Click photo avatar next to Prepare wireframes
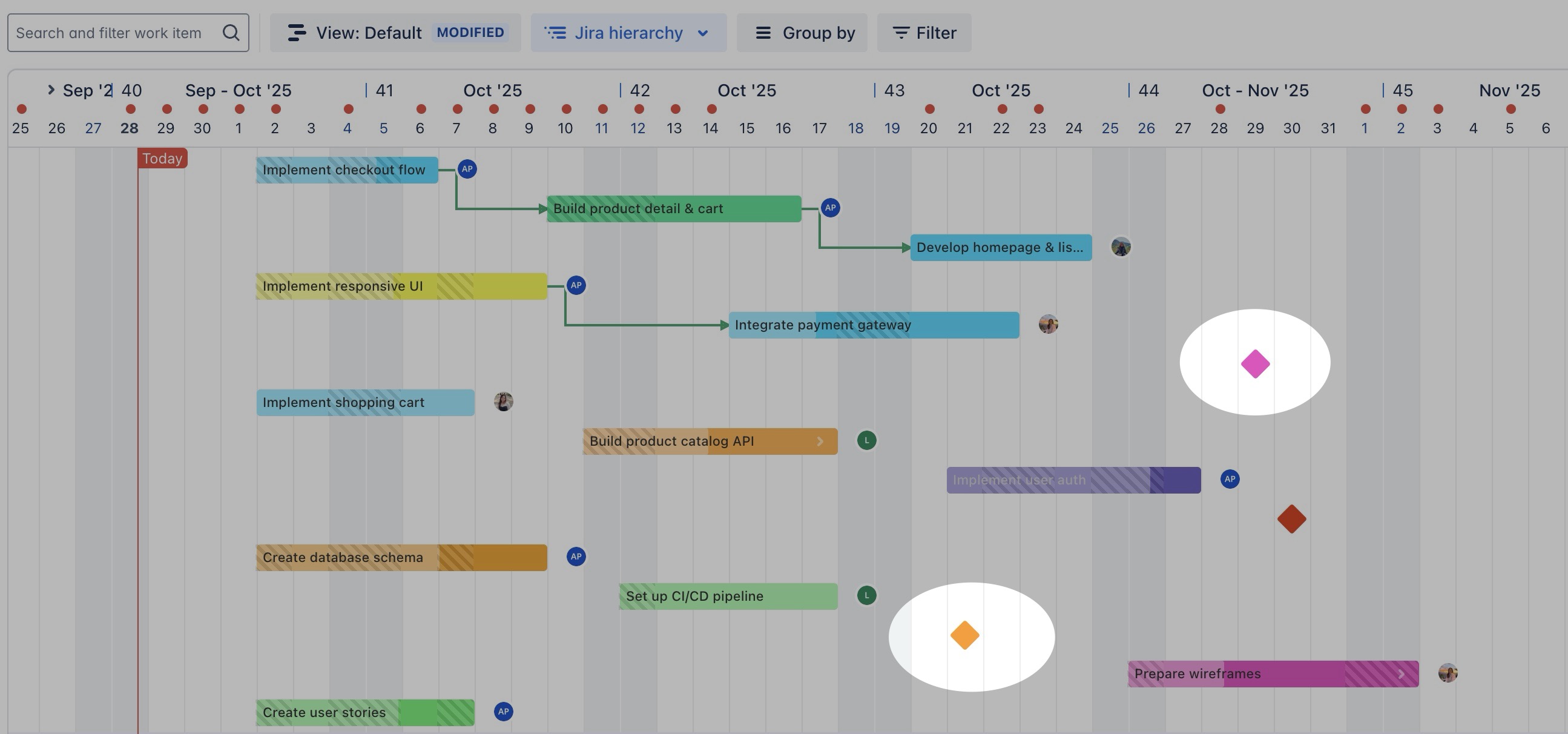This screenshot has width=1568, height=734. coord(1448,673)
